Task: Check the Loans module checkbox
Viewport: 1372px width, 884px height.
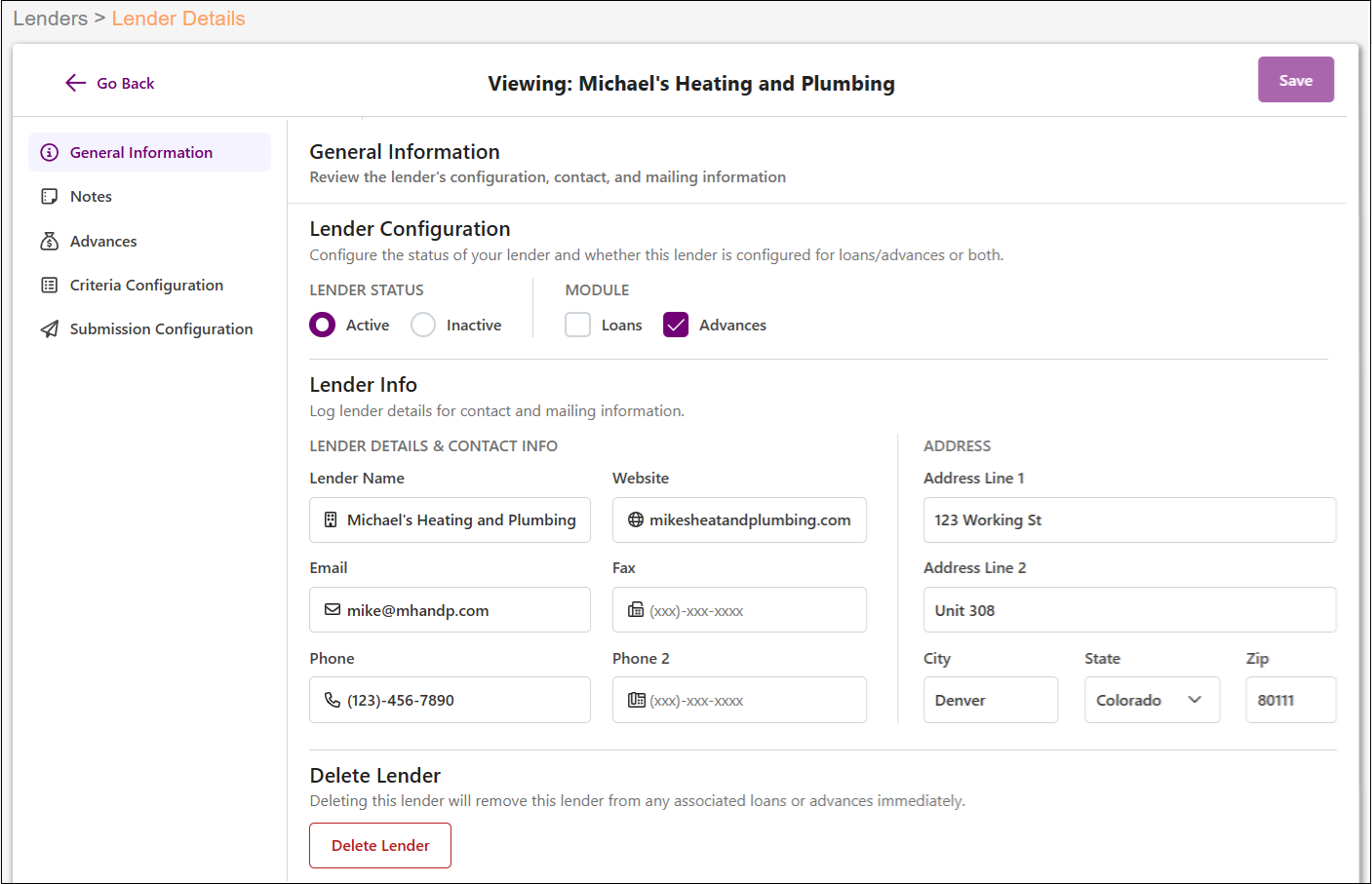Action: click(x=578, y=325)
